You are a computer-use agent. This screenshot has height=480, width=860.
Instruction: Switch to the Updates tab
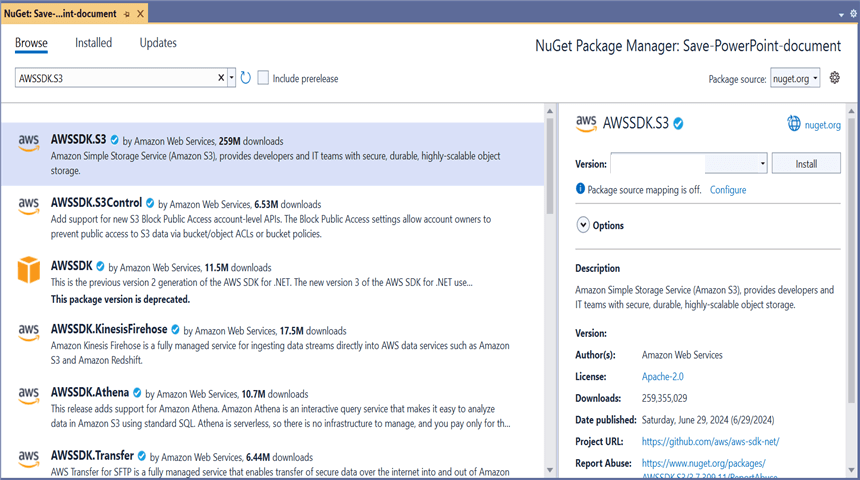click(x=158, y=43)
